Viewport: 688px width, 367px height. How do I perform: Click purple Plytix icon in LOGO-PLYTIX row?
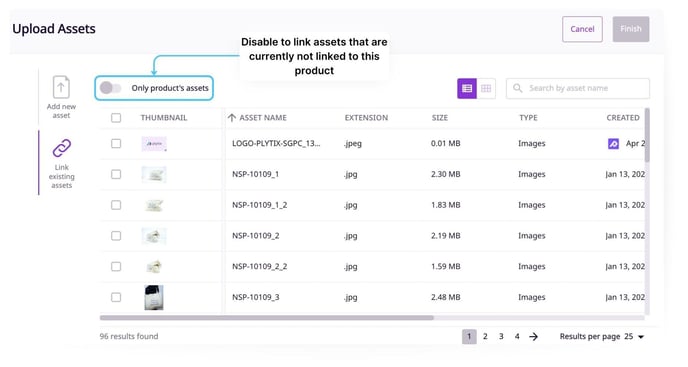pos(613,144)
